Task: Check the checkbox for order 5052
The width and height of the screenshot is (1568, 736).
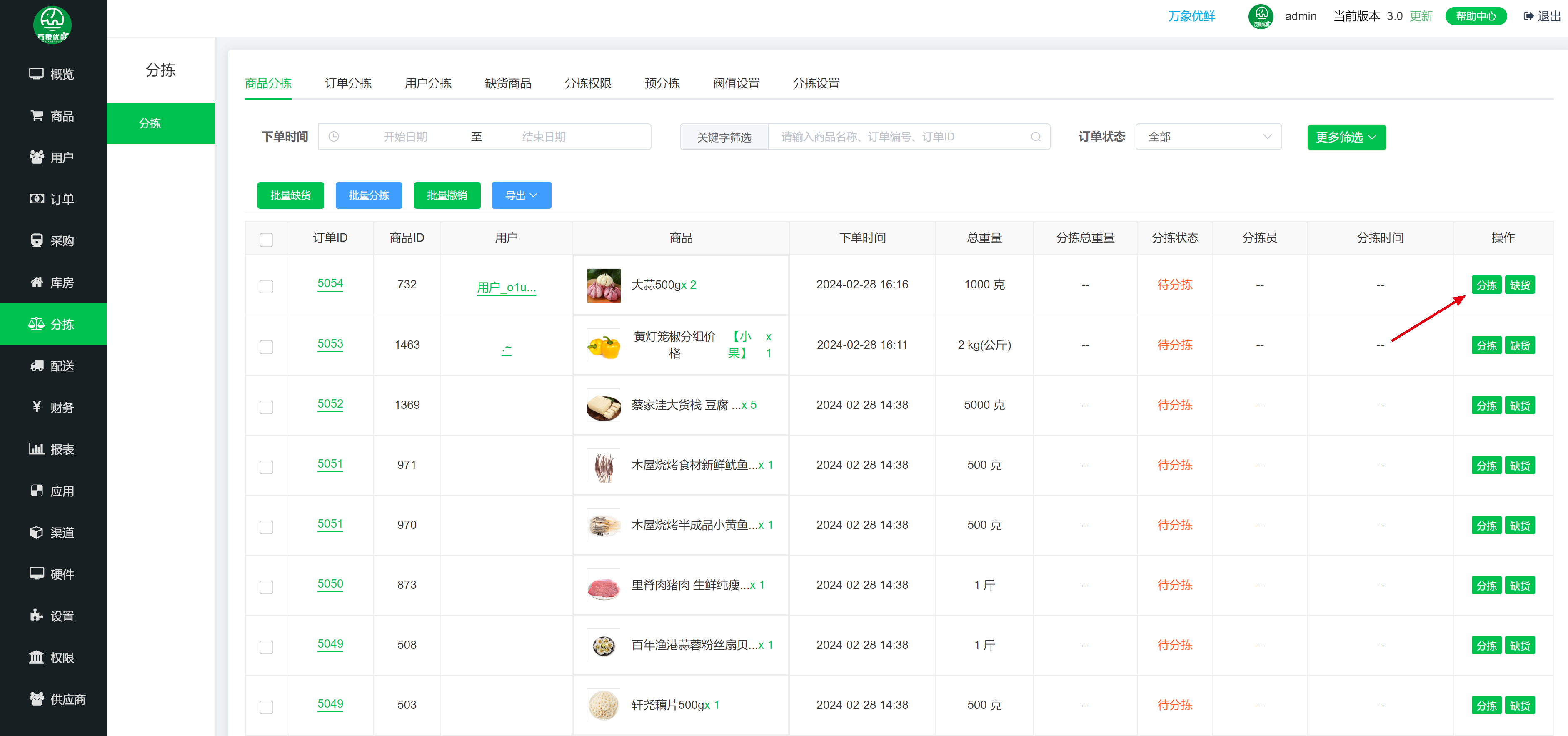Action: click(x=266, y=407)
